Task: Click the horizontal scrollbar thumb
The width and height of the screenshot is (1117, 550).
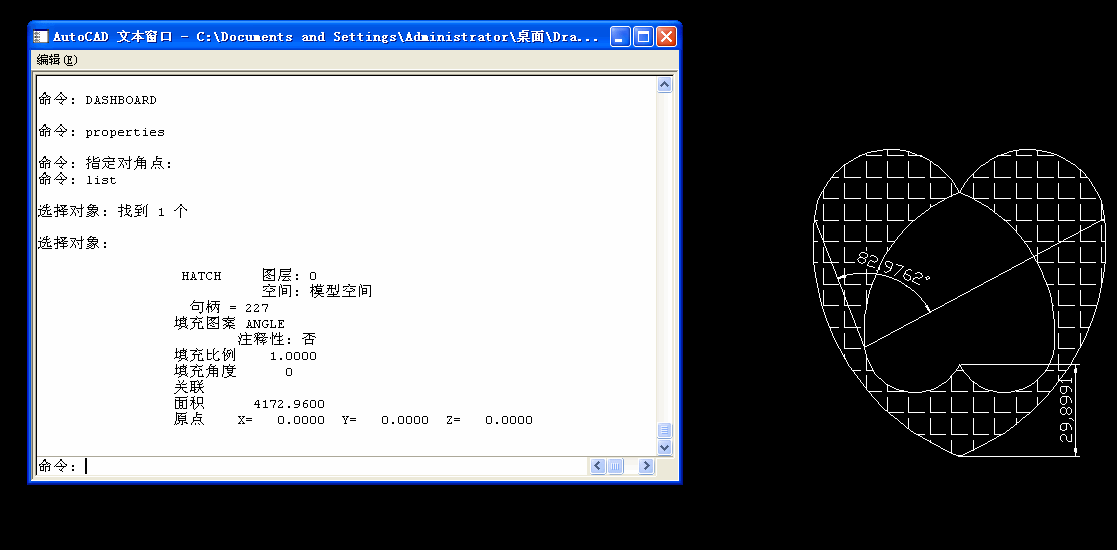Action: pos(615,466)
